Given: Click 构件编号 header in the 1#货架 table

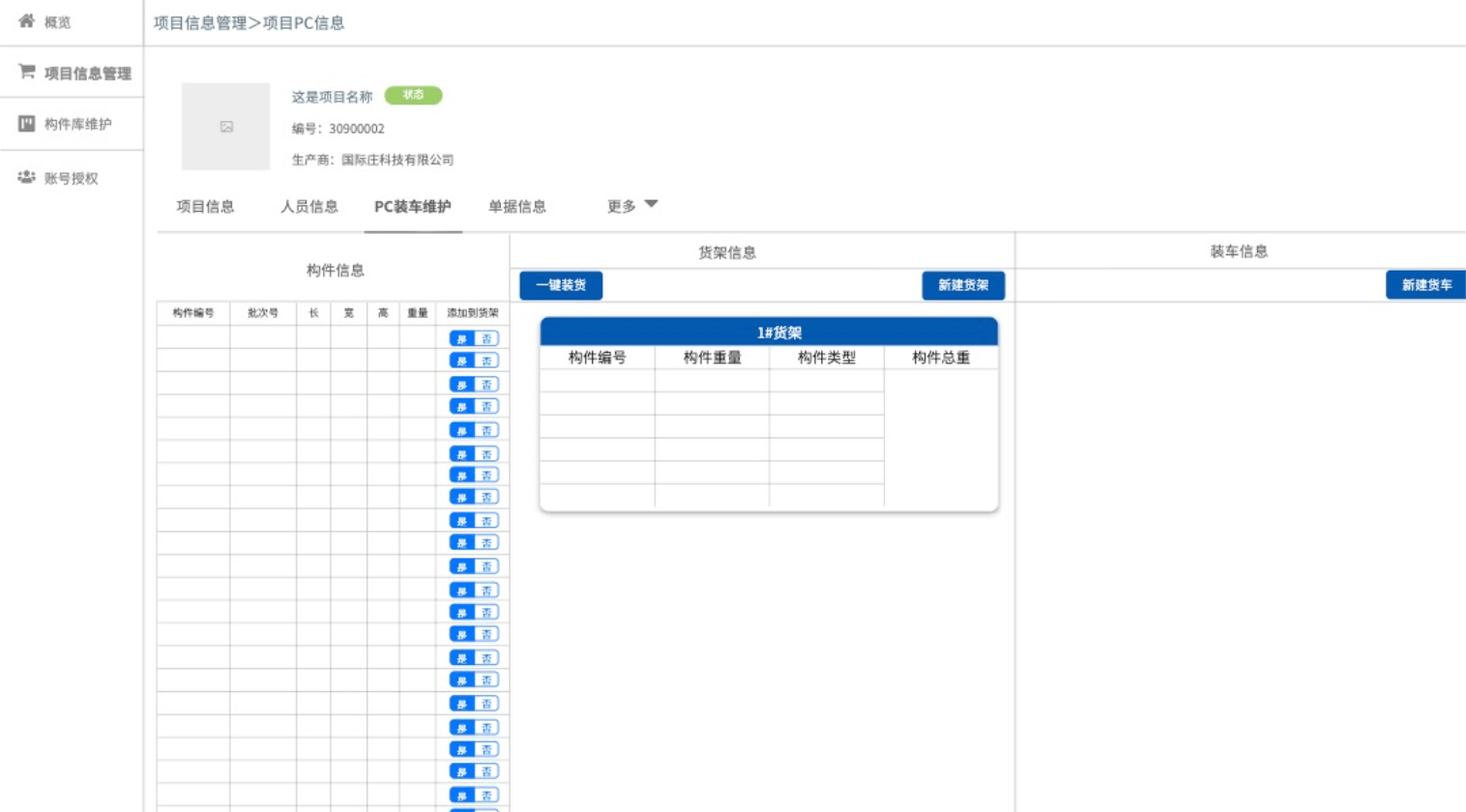Looking at the screenshot, I should tap(597, 358).
